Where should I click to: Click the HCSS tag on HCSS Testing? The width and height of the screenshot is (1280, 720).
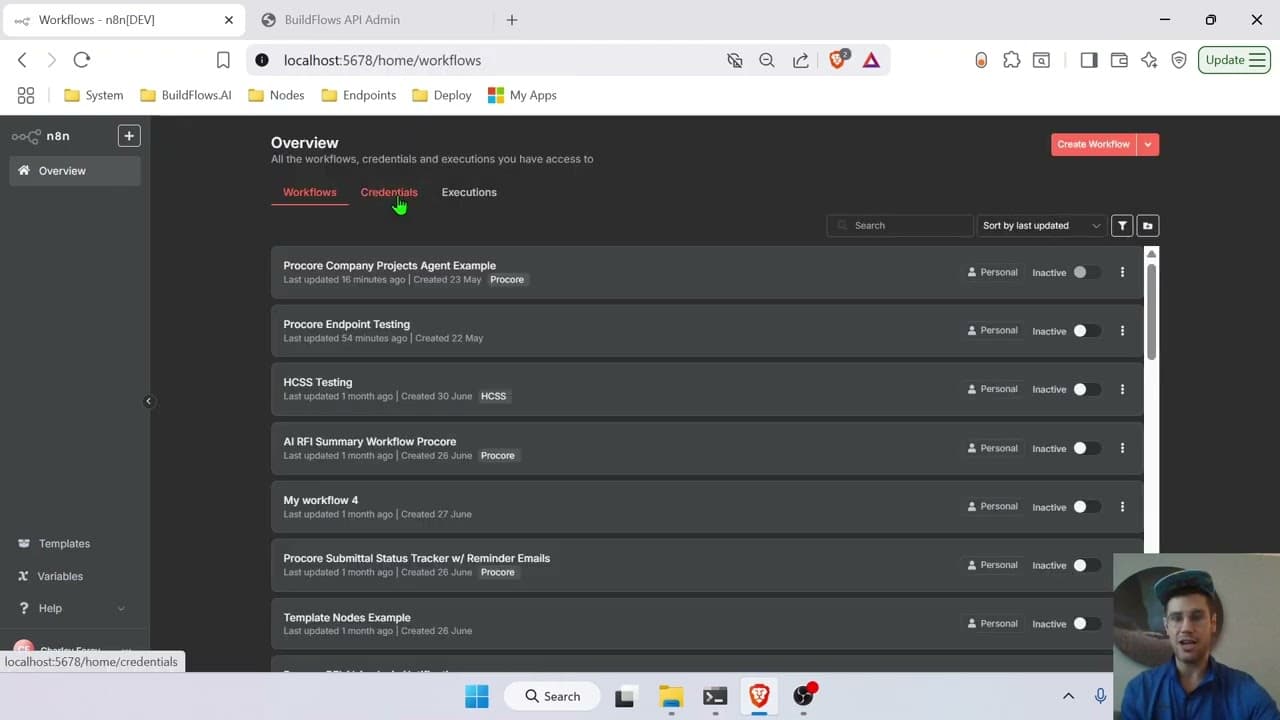point(494,397)
